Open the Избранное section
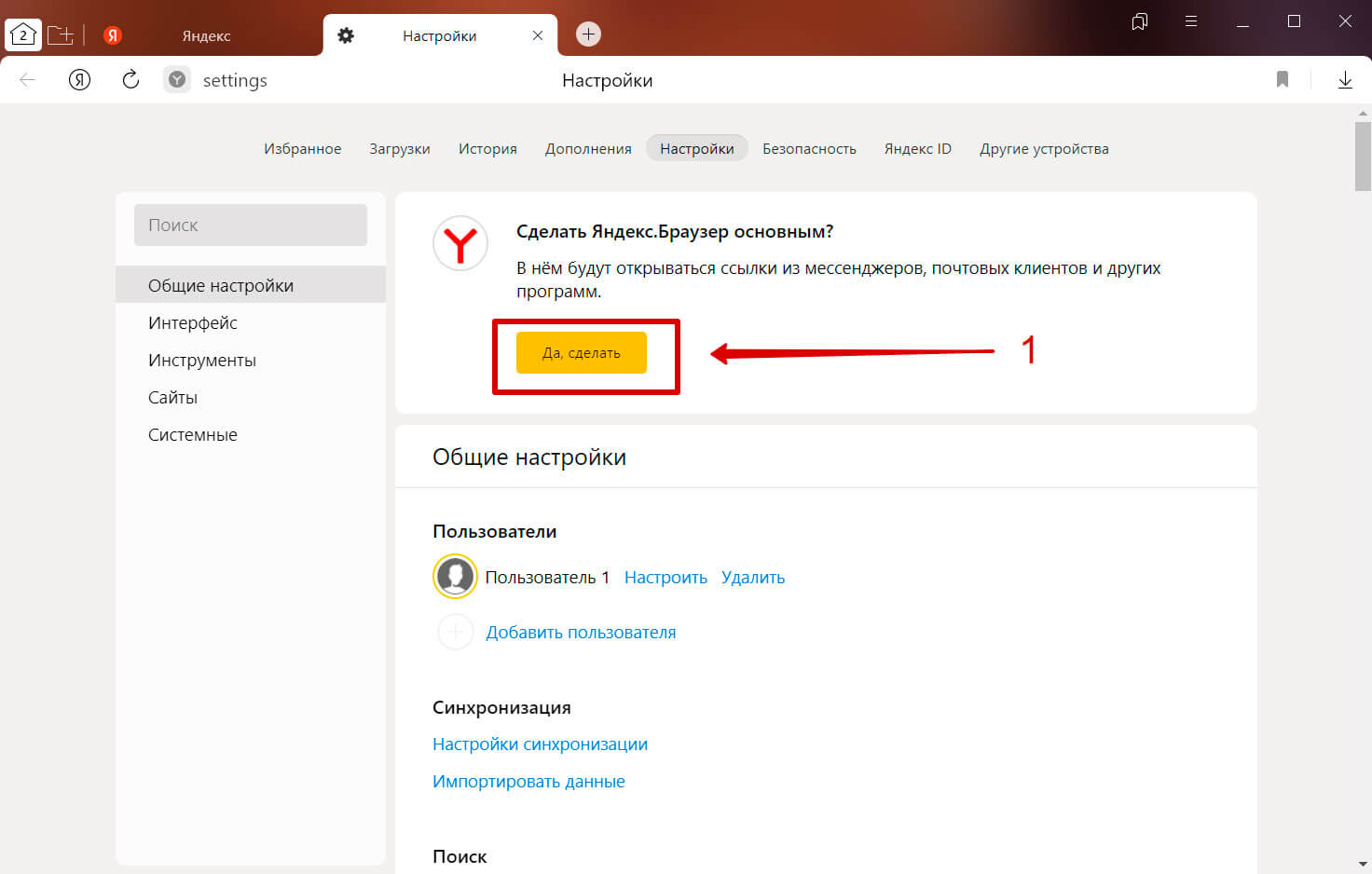The height and width of the screenshot is (874, 1372). coord(302,148)
